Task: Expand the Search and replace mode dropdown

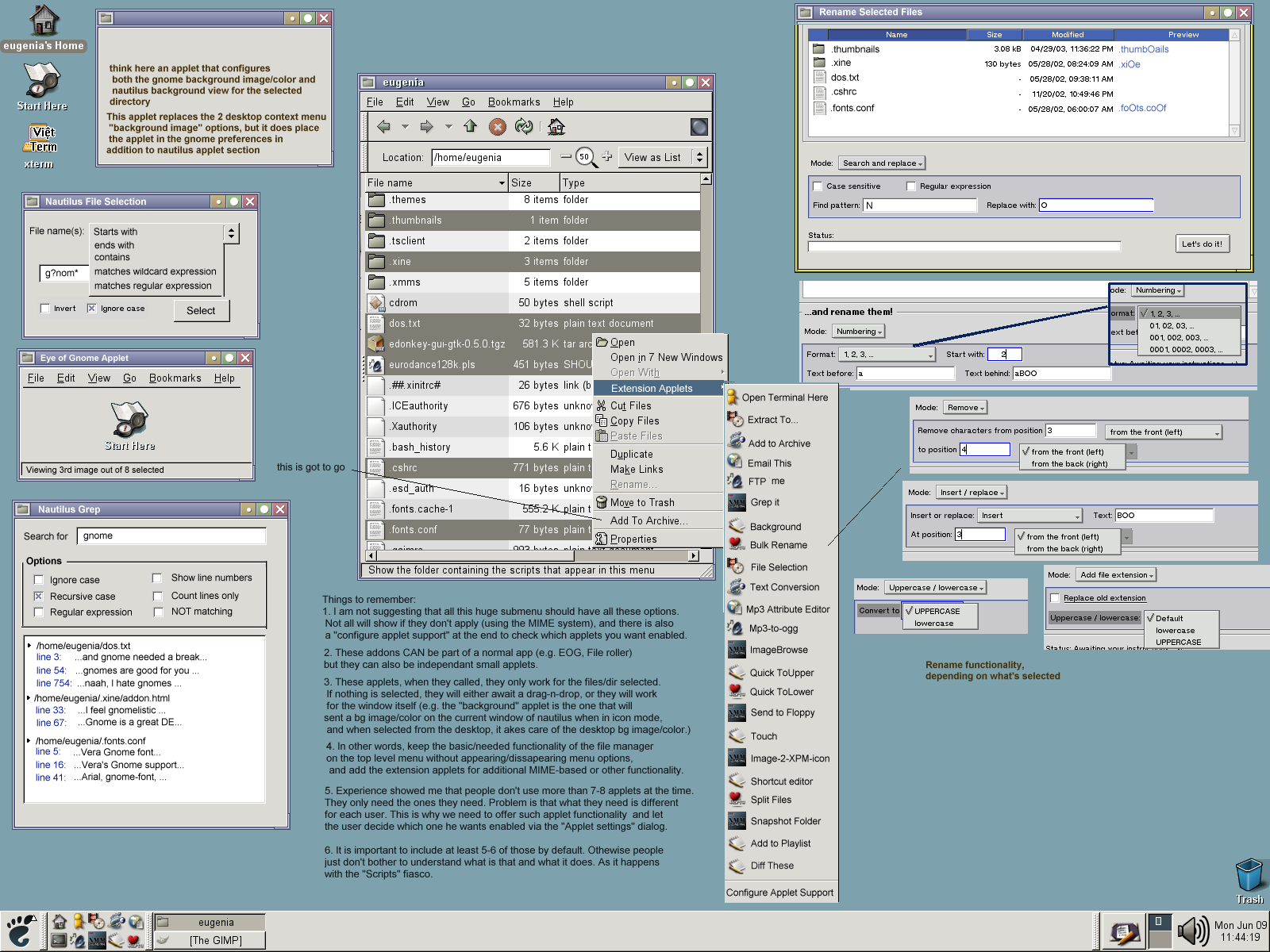Action: [882, 163]
